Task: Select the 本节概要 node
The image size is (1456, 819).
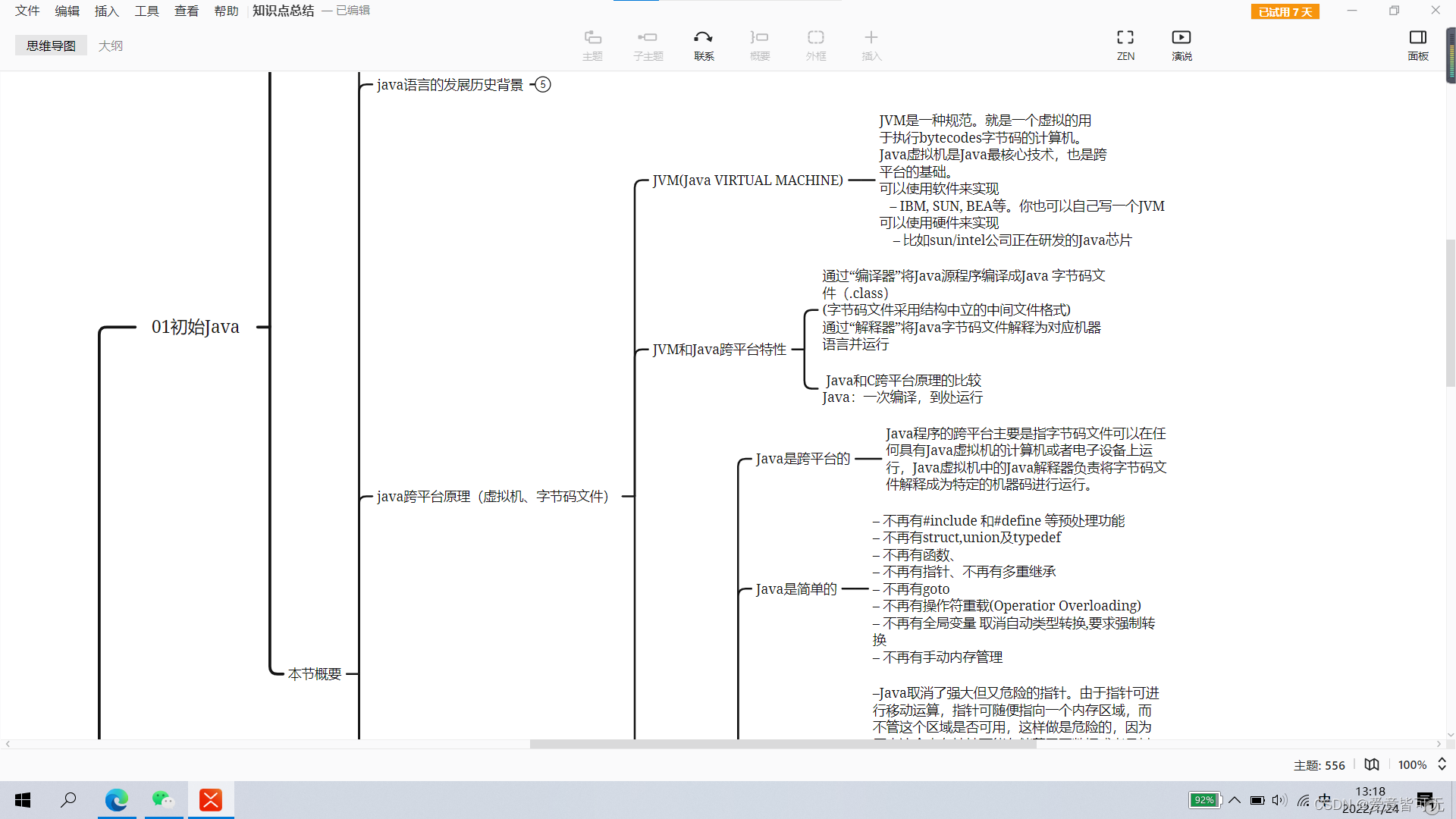Action: click(315, 673)
